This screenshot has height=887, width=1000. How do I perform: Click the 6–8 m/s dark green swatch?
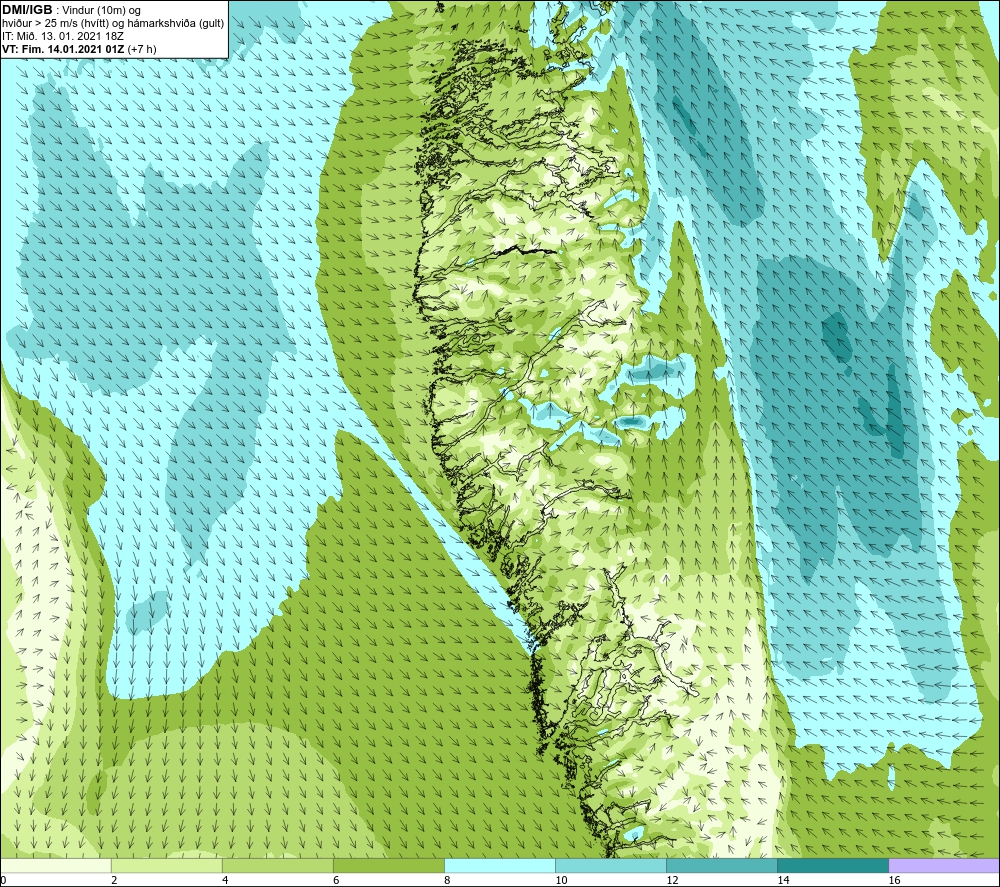point(389,866)
